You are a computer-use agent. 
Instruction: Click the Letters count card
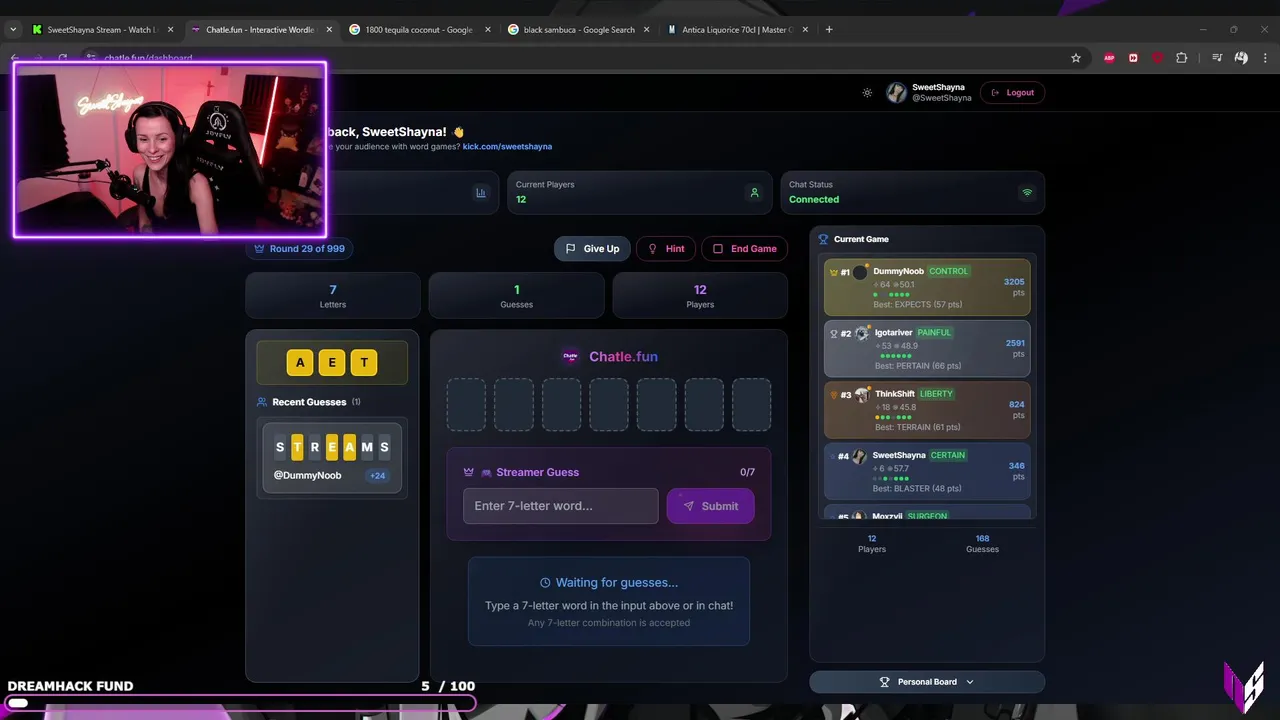[x=333, y=296]
